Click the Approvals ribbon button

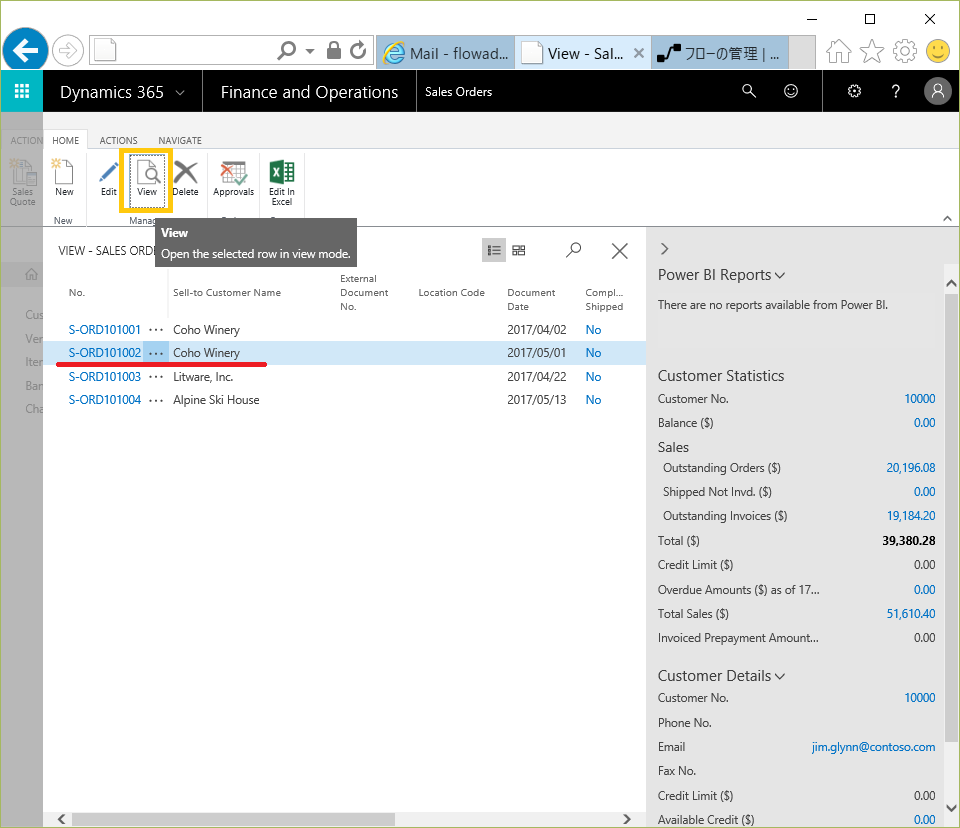pyautogui.click(x=233, y=178)
